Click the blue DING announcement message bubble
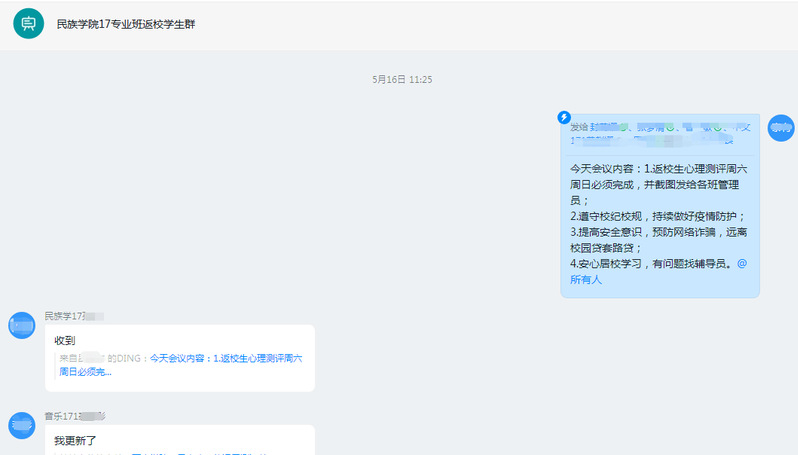 [x=660, y=205]
